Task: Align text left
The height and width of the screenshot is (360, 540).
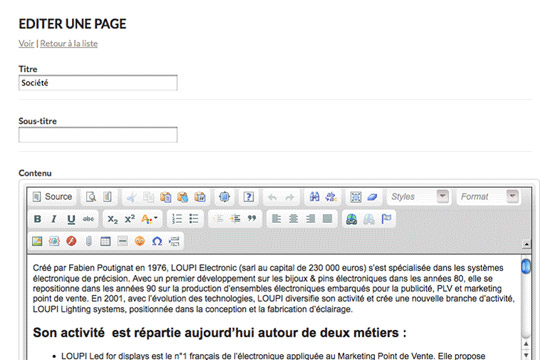Action: tap(277, 219)
